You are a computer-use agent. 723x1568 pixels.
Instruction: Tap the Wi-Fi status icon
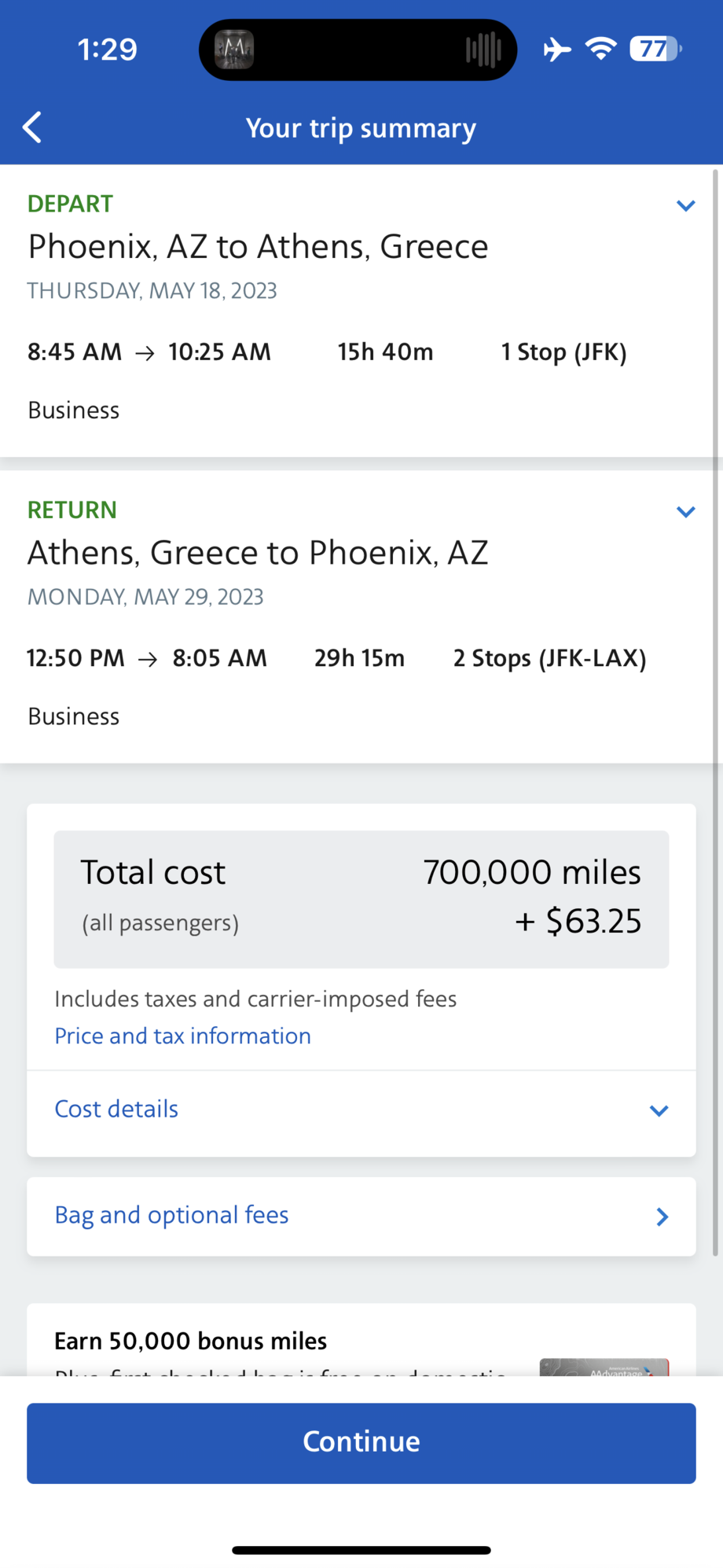tap(600, 50)
